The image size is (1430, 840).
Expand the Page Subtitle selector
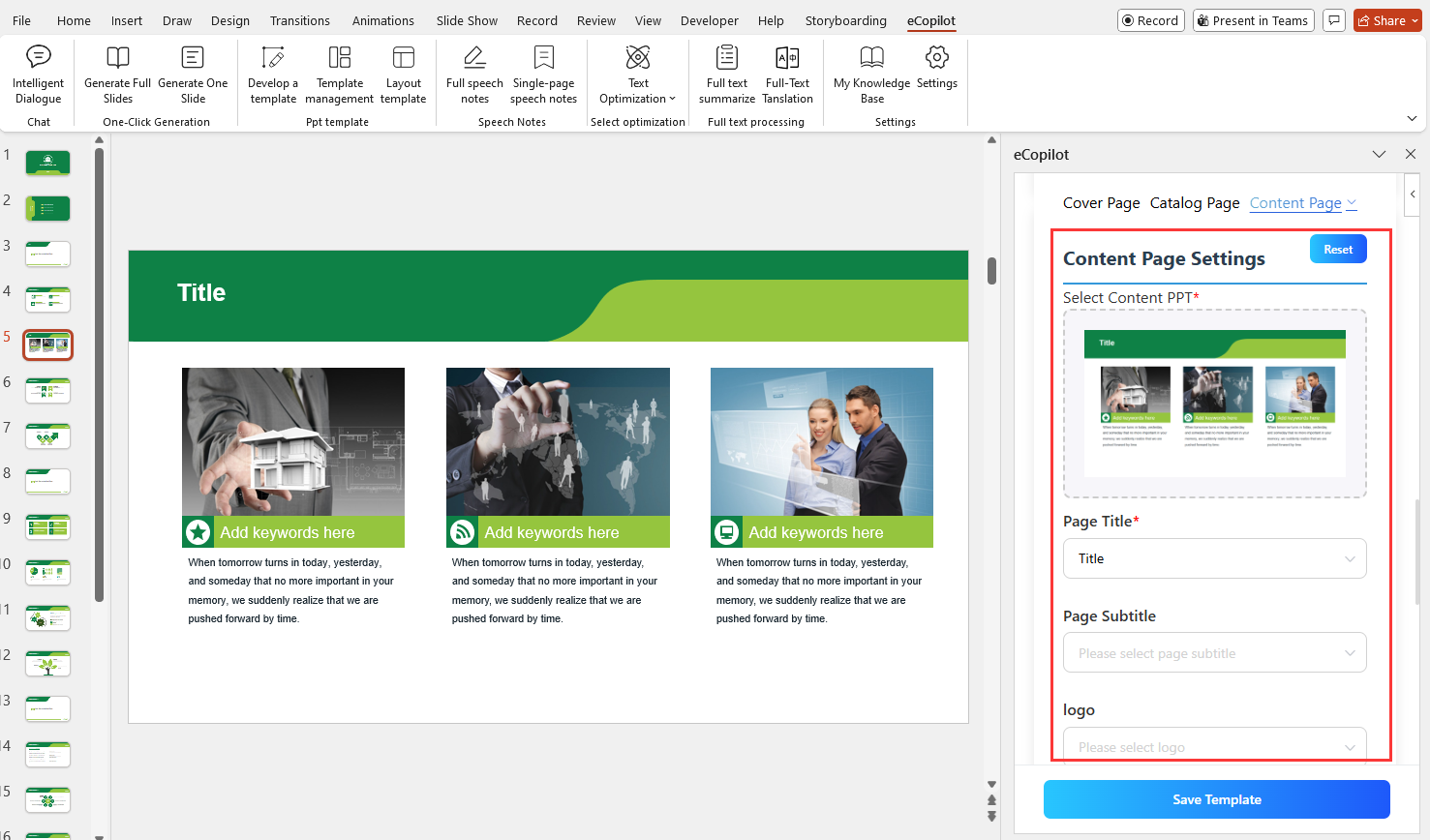coord(1214,652)
